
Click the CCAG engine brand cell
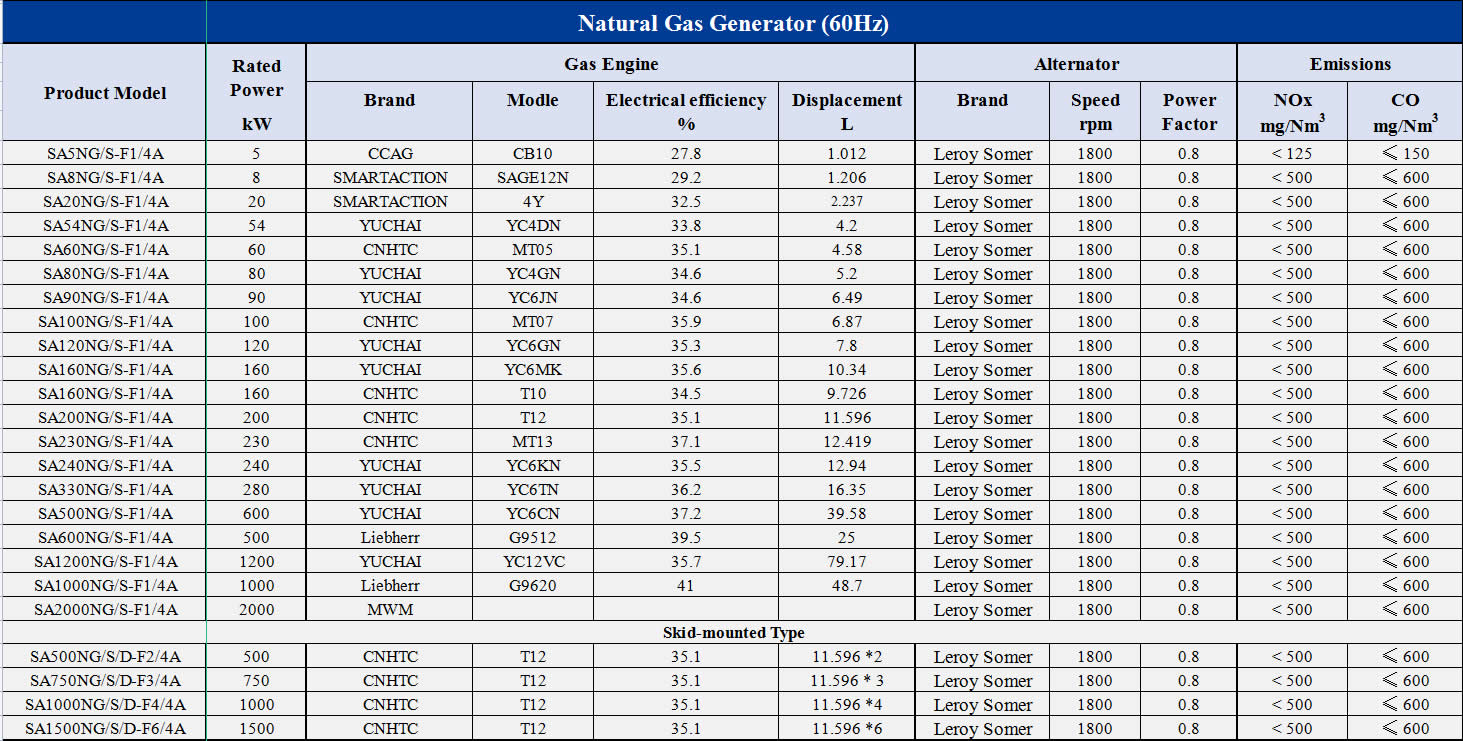pyautogui.click(x=390, y=154)
